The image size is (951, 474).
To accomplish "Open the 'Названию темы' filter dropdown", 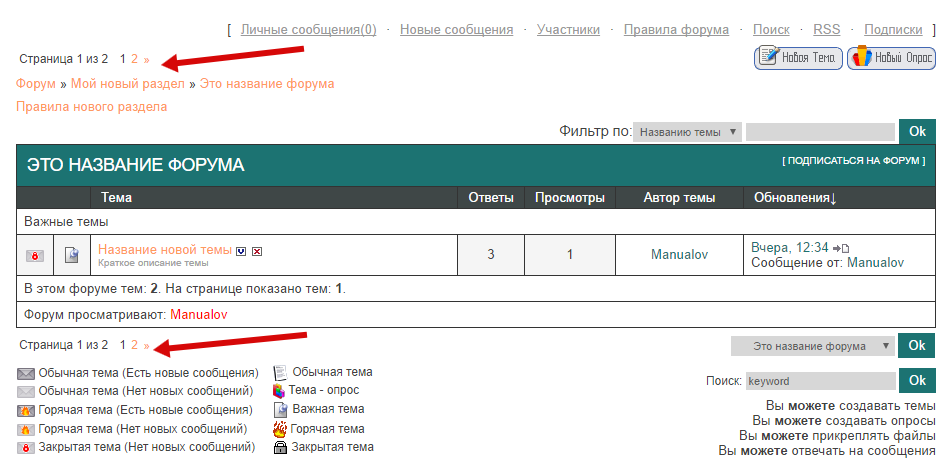I will (687, 131).
